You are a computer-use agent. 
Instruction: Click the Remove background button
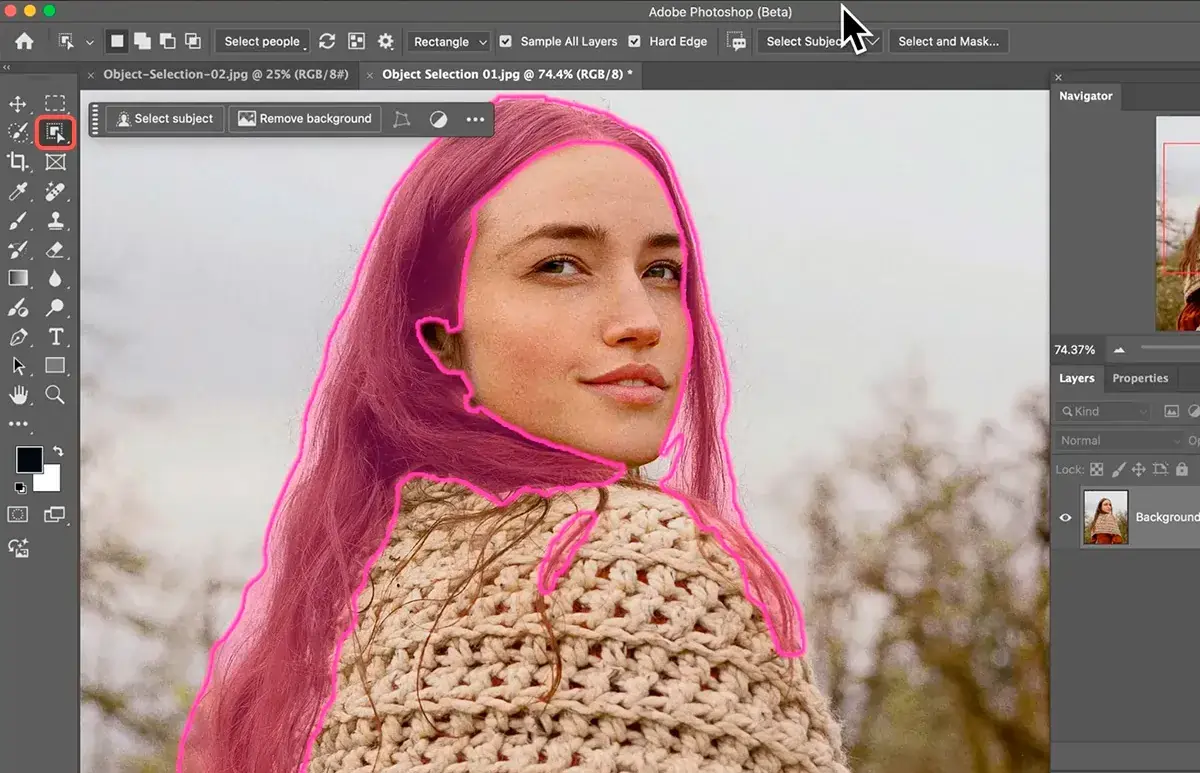305,119
